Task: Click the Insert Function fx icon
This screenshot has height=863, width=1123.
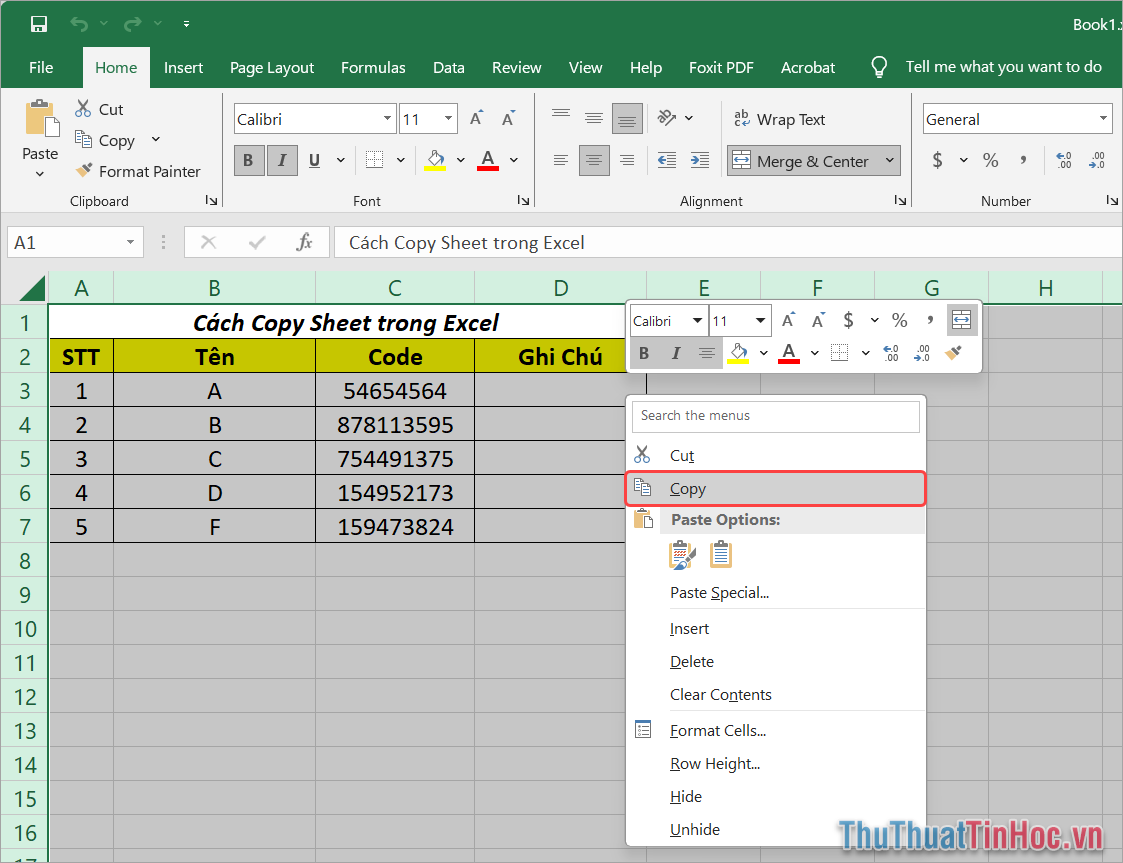Action: 304,242
